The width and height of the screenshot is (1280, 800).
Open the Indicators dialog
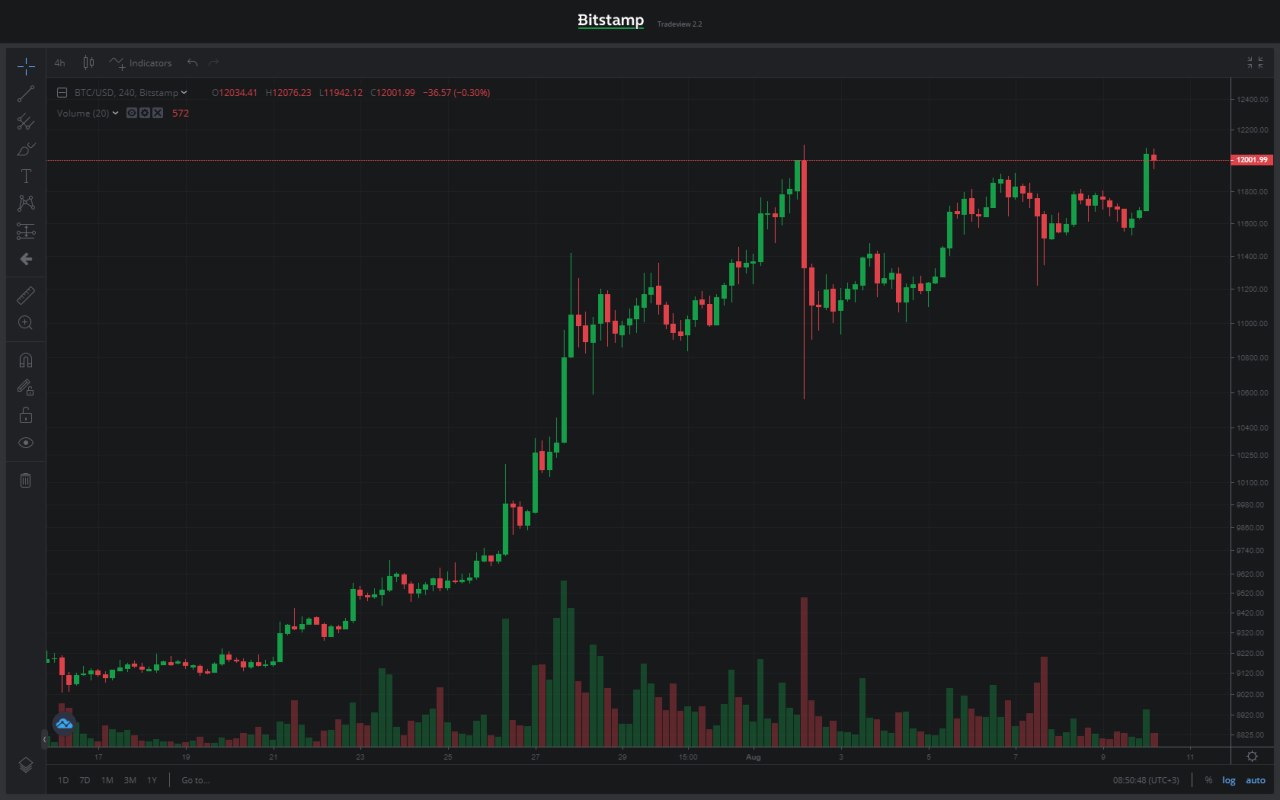click(x=141, y=63)
